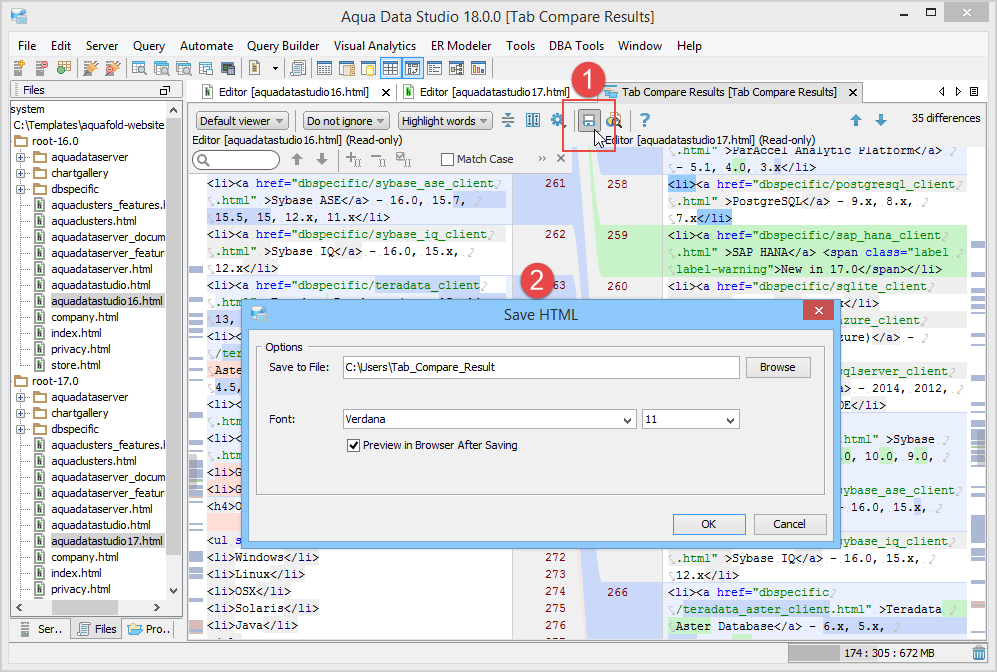Image resolution: width=997 pixels, height=672 pixels.
Task: Click the Save to File path field
Action: [540, 367]
